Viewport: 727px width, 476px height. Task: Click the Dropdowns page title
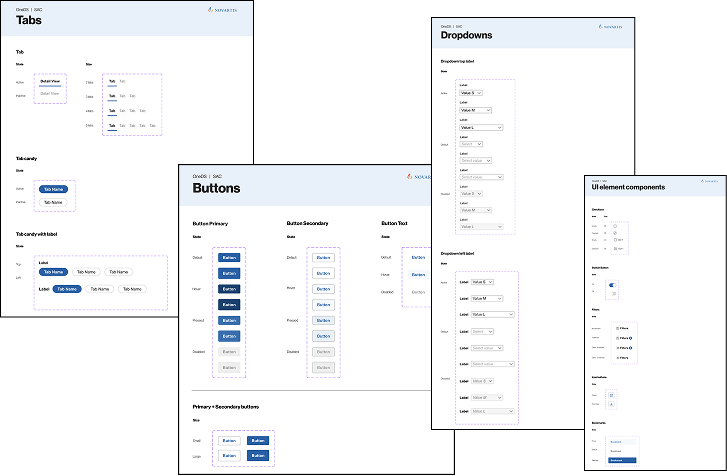466,35
